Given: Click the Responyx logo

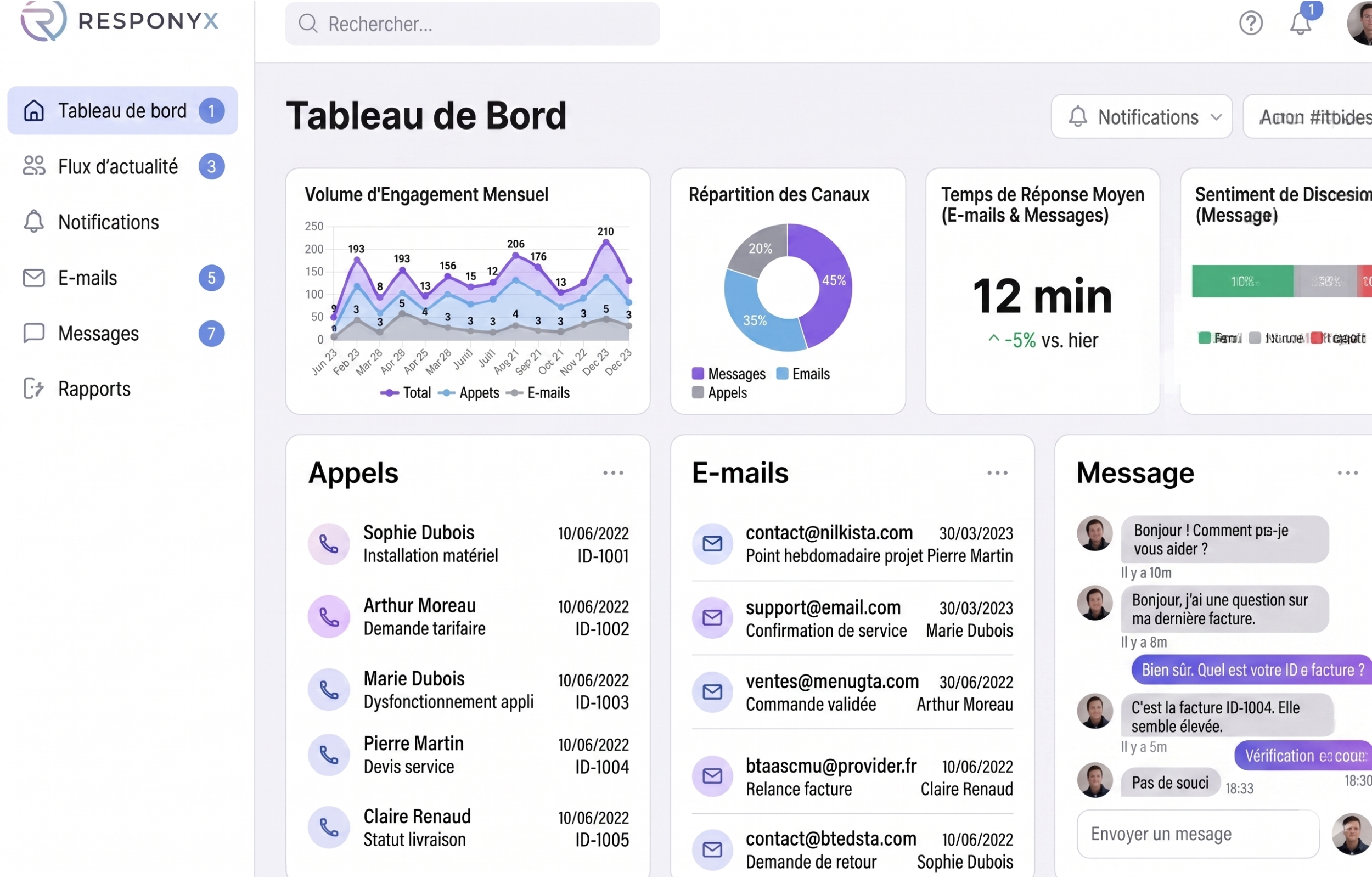Looking at the screenshot, I should click(x=120, y=21).
